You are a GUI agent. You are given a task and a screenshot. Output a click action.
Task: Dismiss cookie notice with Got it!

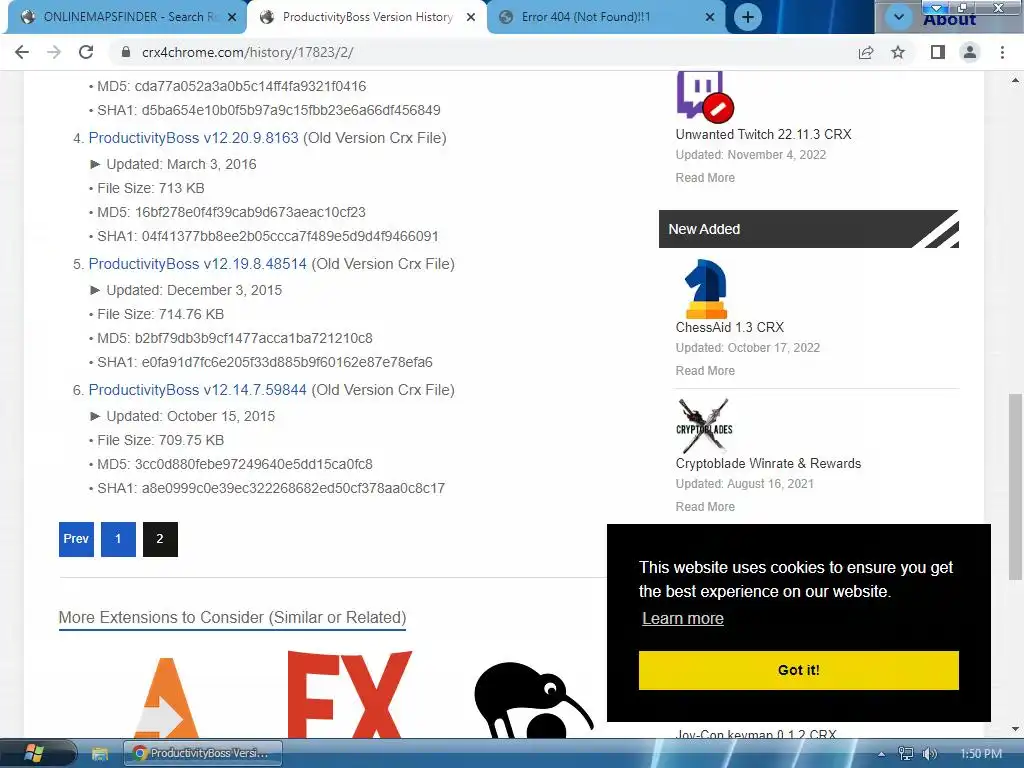click(x=799, y=670)
